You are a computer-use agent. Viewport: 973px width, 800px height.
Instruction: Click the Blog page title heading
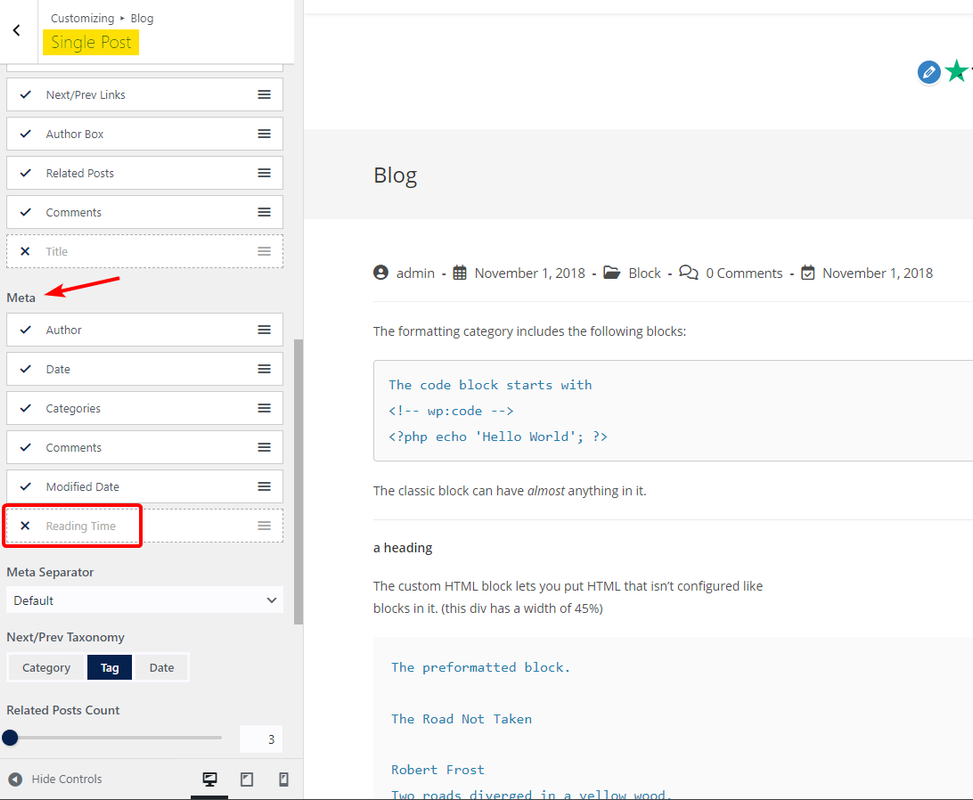tap(395, 175)
